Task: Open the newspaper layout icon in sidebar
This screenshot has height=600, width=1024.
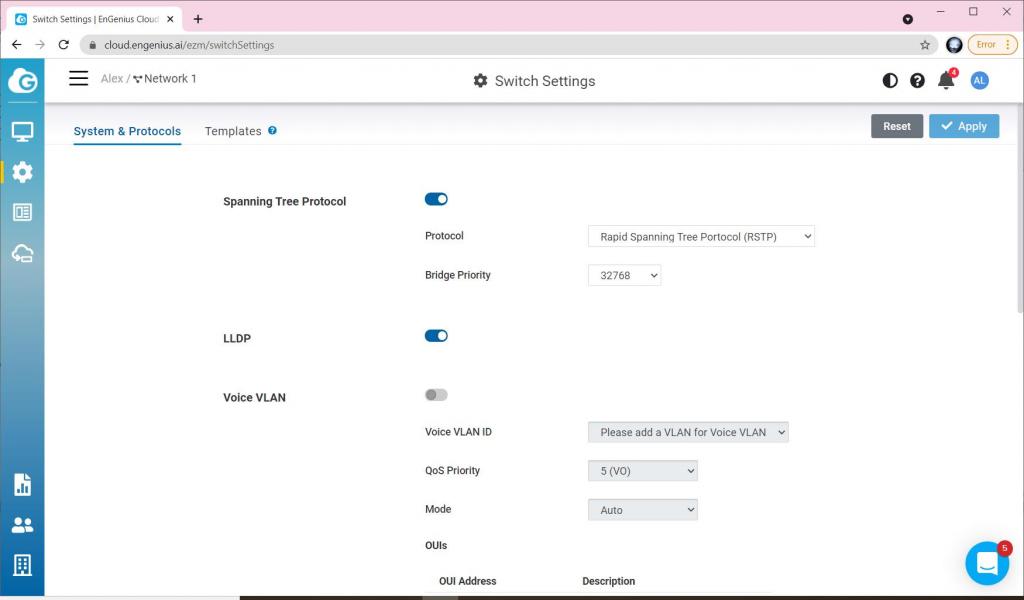Action: (22, 212)
